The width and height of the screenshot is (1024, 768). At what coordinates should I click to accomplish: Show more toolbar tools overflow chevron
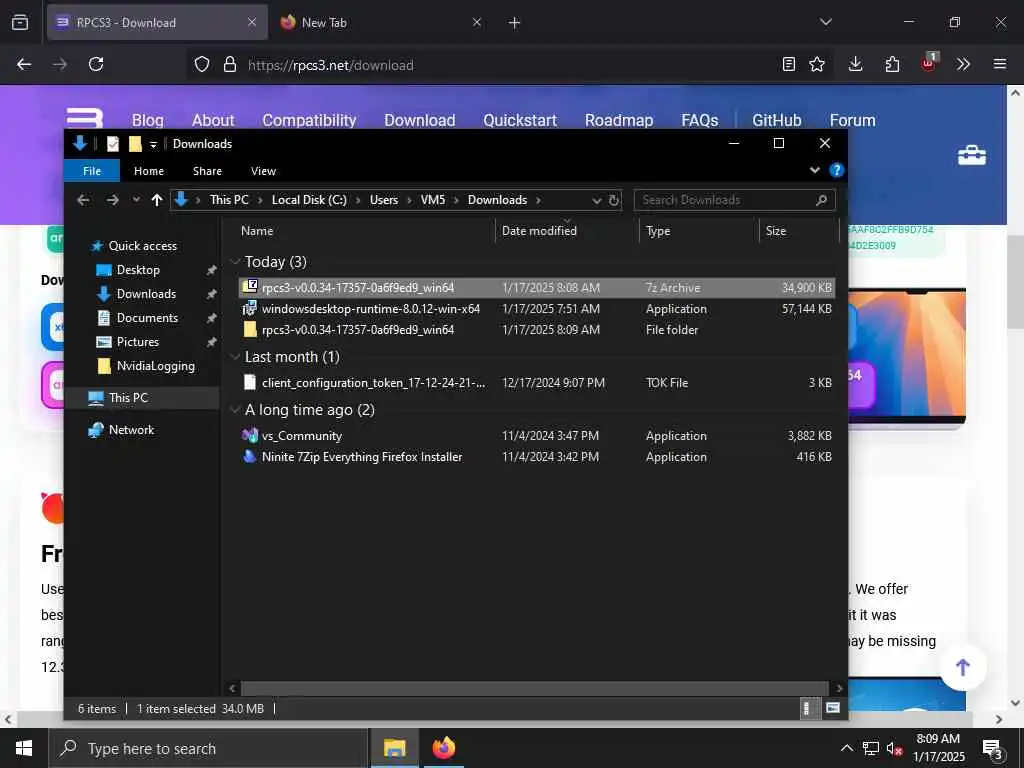coord(963,65)
